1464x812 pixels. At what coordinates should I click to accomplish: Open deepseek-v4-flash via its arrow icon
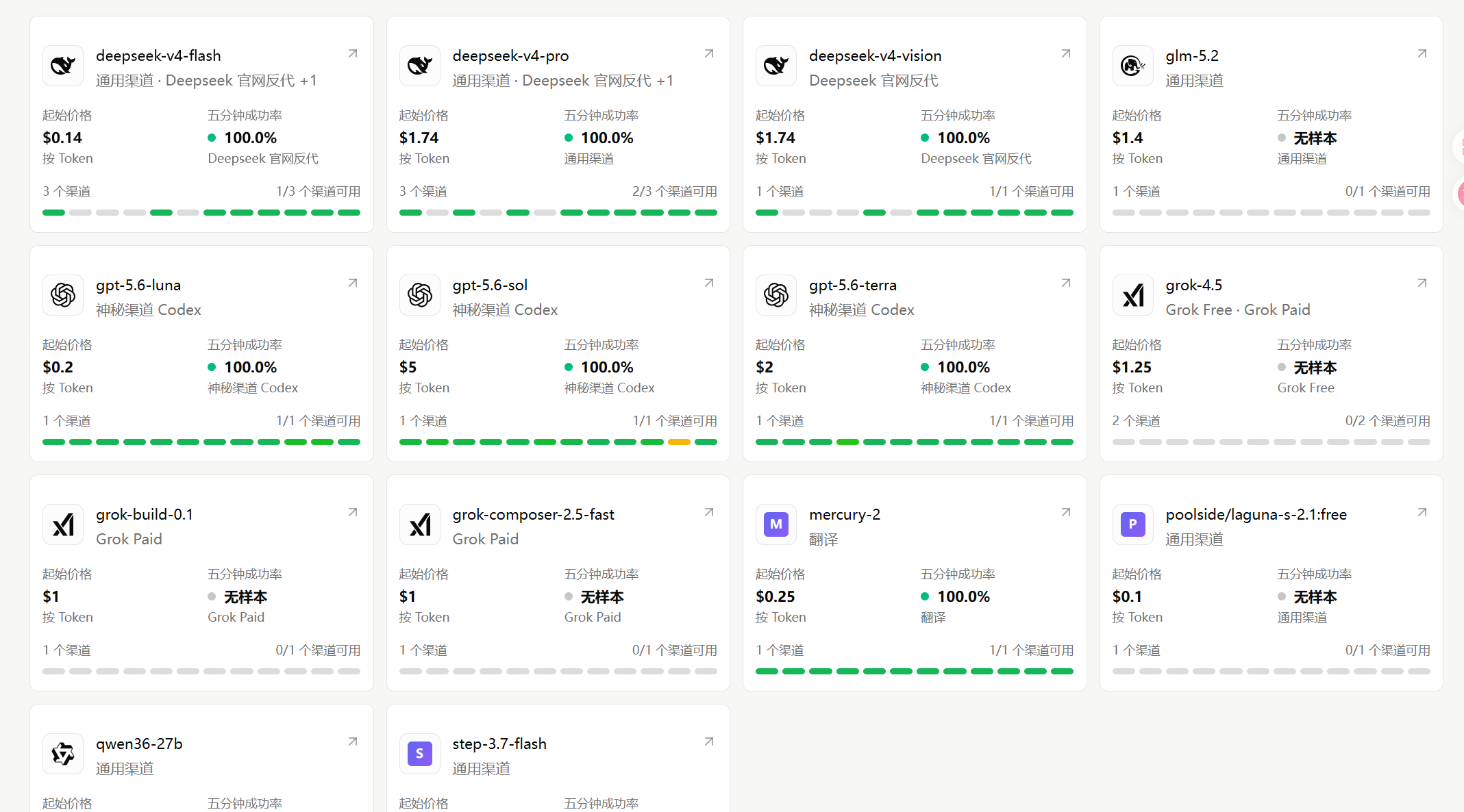(353, 53)
